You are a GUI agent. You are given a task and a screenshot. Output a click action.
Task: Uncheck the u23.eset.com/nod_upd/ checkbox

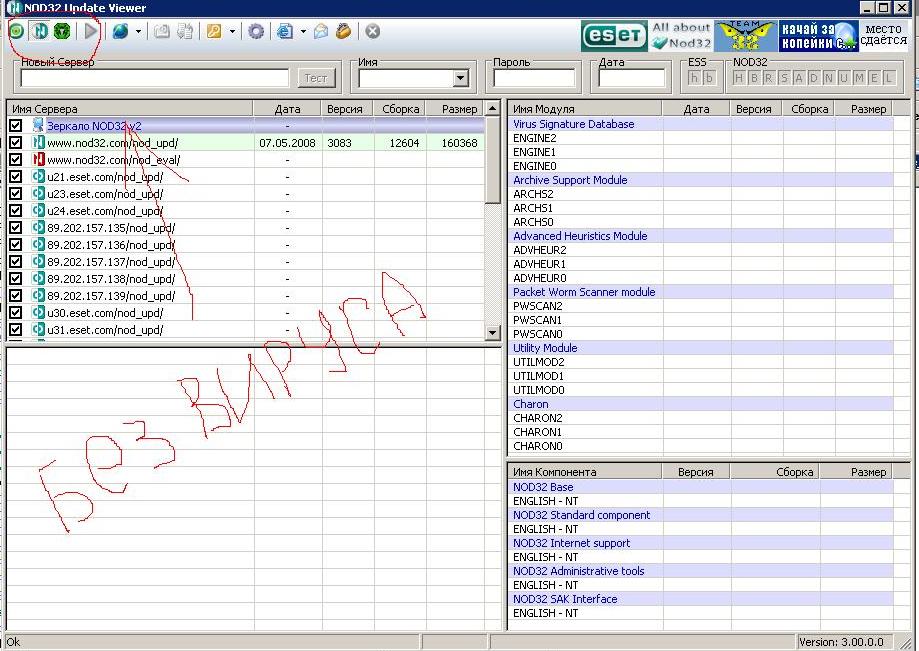point(16,193)
